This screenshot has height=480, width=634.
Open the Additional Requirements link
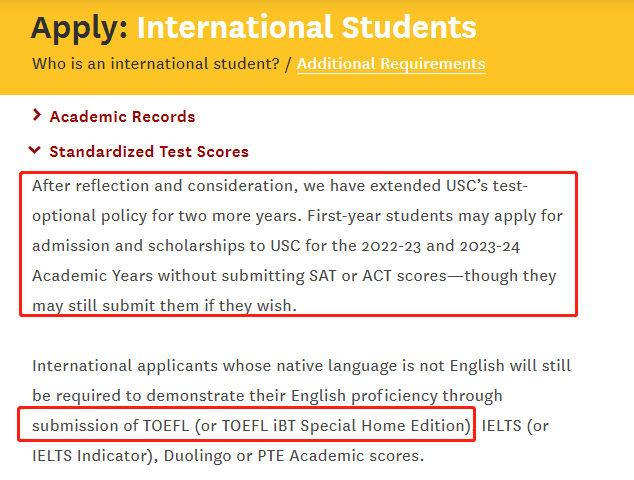[x=391, y=64]
